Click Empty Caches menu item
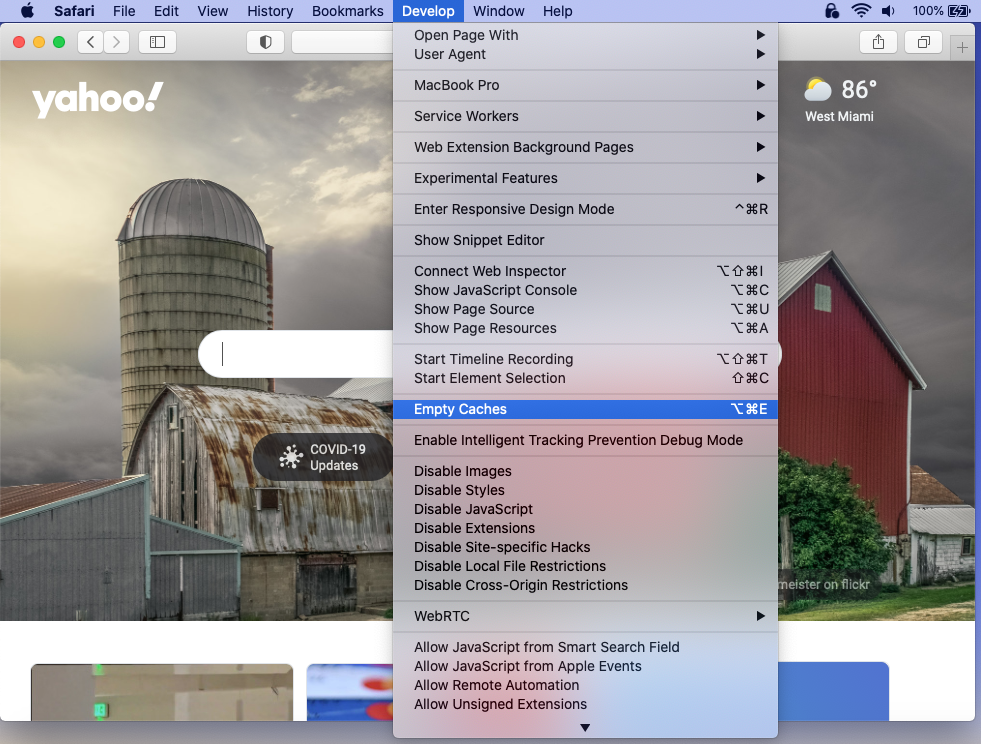Screen dimensions: 981x744 pyautogui.click(x=585, y=409)
